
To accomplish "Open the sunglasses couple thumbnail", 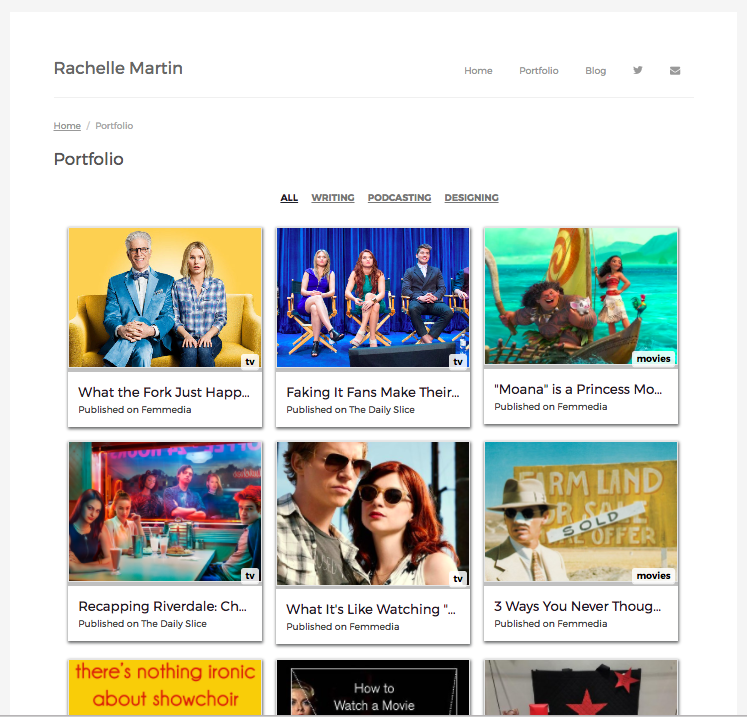I will click(373, 513).
